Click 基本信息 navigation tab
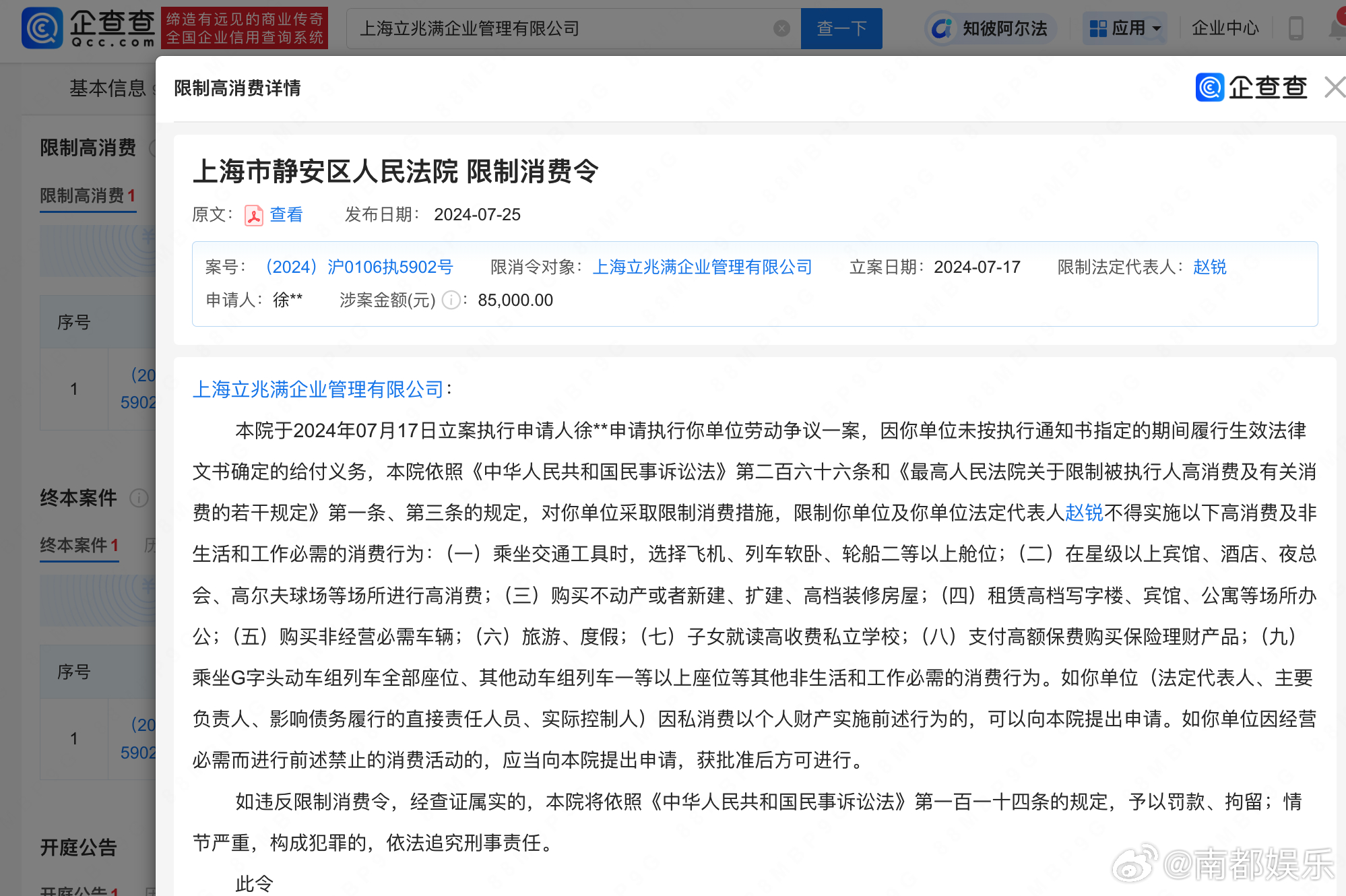Viewport: 1346px width, 896px height. [x=108, y=88]
